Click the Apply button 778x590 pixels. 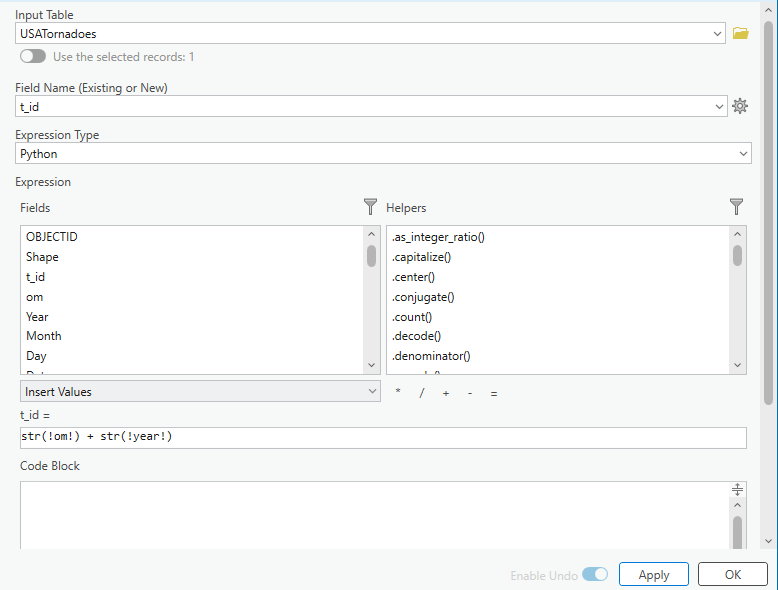(654, 575)
